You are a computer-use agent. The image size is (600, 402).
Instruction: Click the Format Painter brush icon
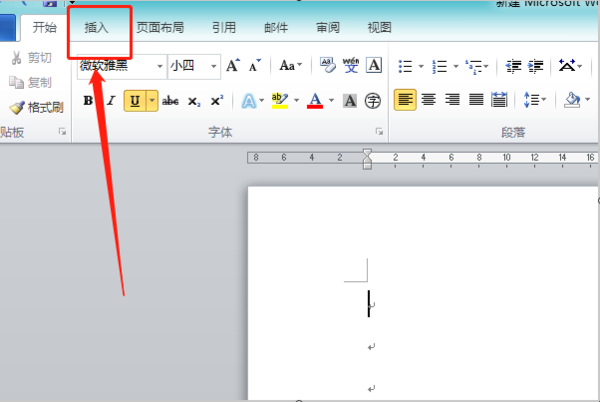(x=17, y=108)
